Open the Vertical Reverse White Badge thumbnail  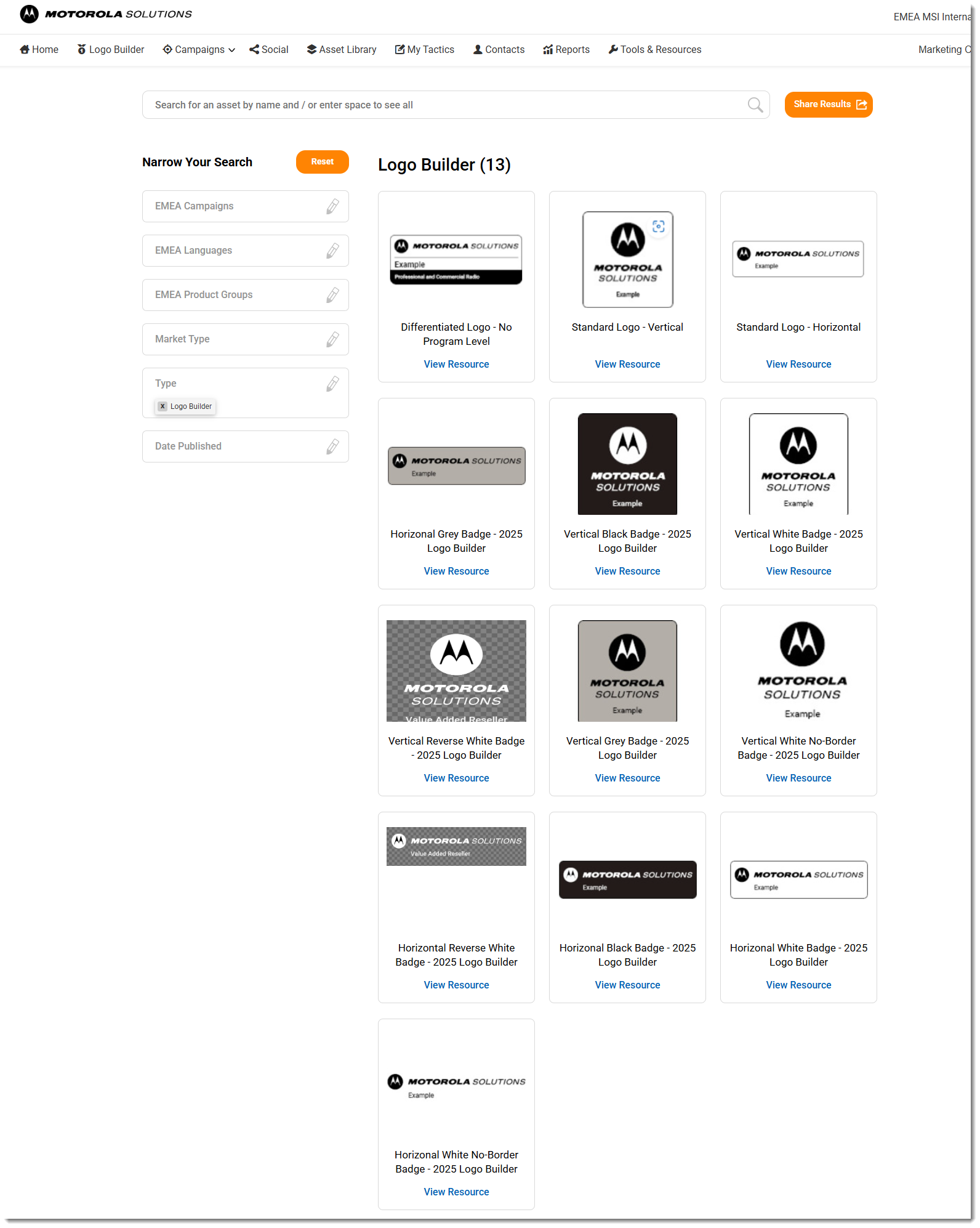click(456, 671)
